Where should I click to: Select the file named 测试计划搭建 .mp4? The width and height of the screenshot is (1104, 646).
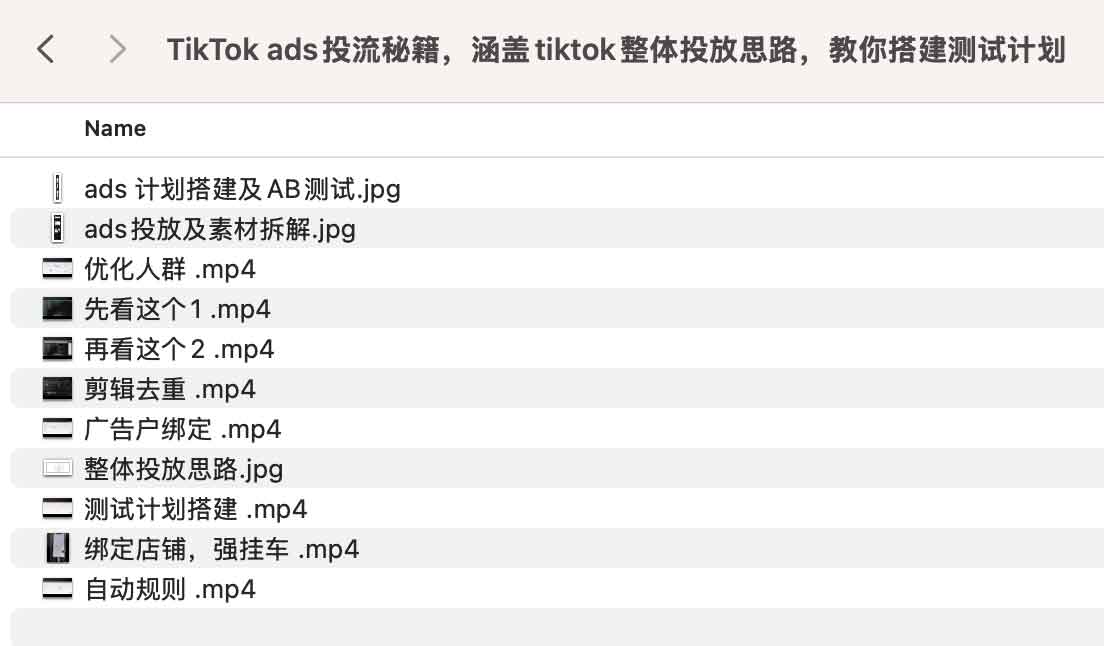click(x=195, y=509)
